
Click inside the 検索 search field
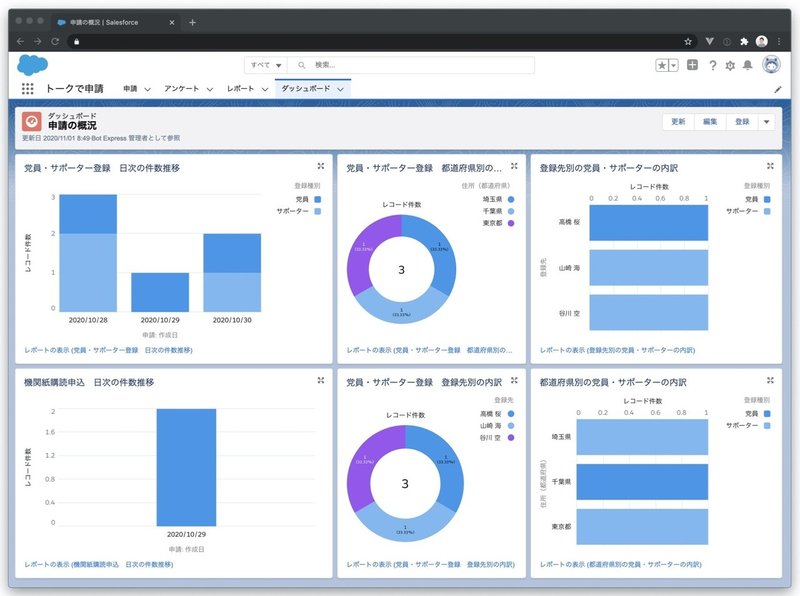pos(411,65)
